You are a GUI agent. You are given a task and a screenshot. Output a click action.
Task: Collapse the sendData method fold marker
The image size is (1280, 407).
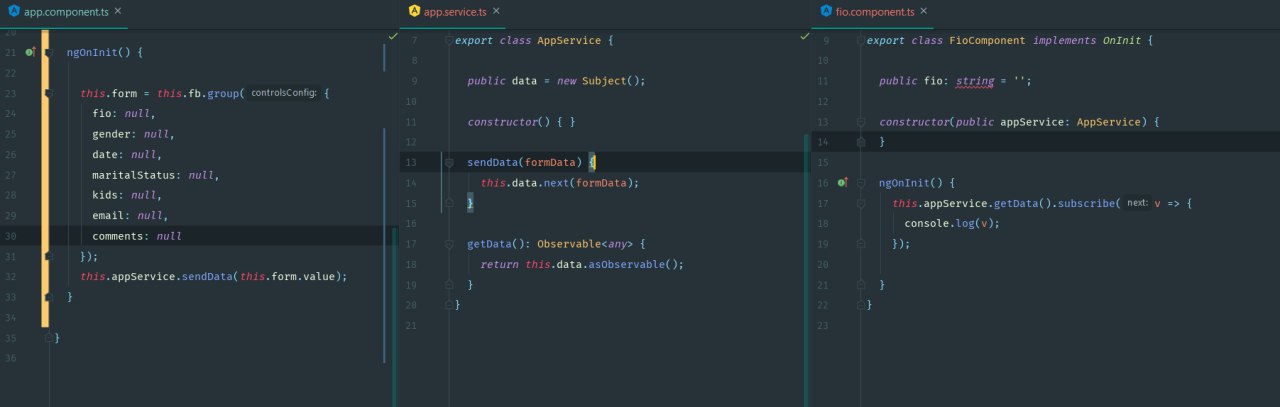point(449,162)
